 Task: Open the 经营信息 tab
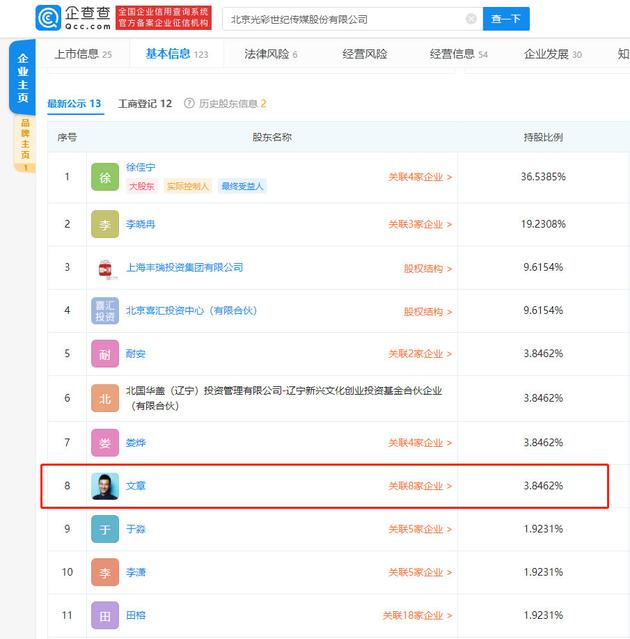pos(458,54)
